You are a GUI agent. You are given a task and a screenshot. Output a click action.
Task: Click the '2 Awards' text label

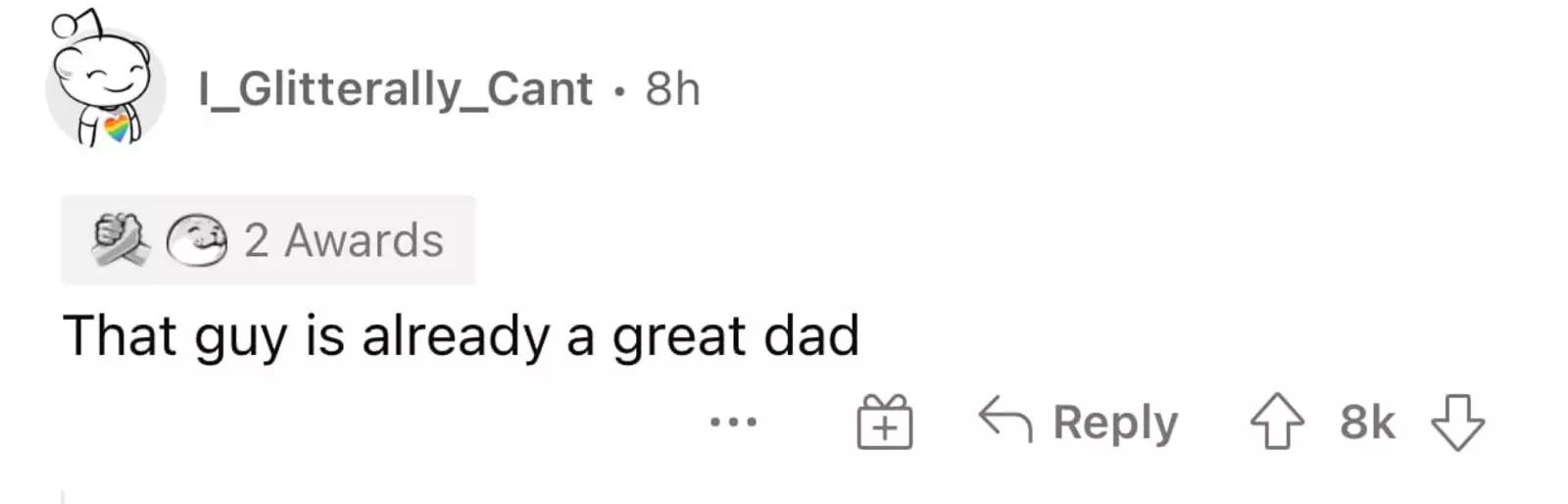click(344, 240)
